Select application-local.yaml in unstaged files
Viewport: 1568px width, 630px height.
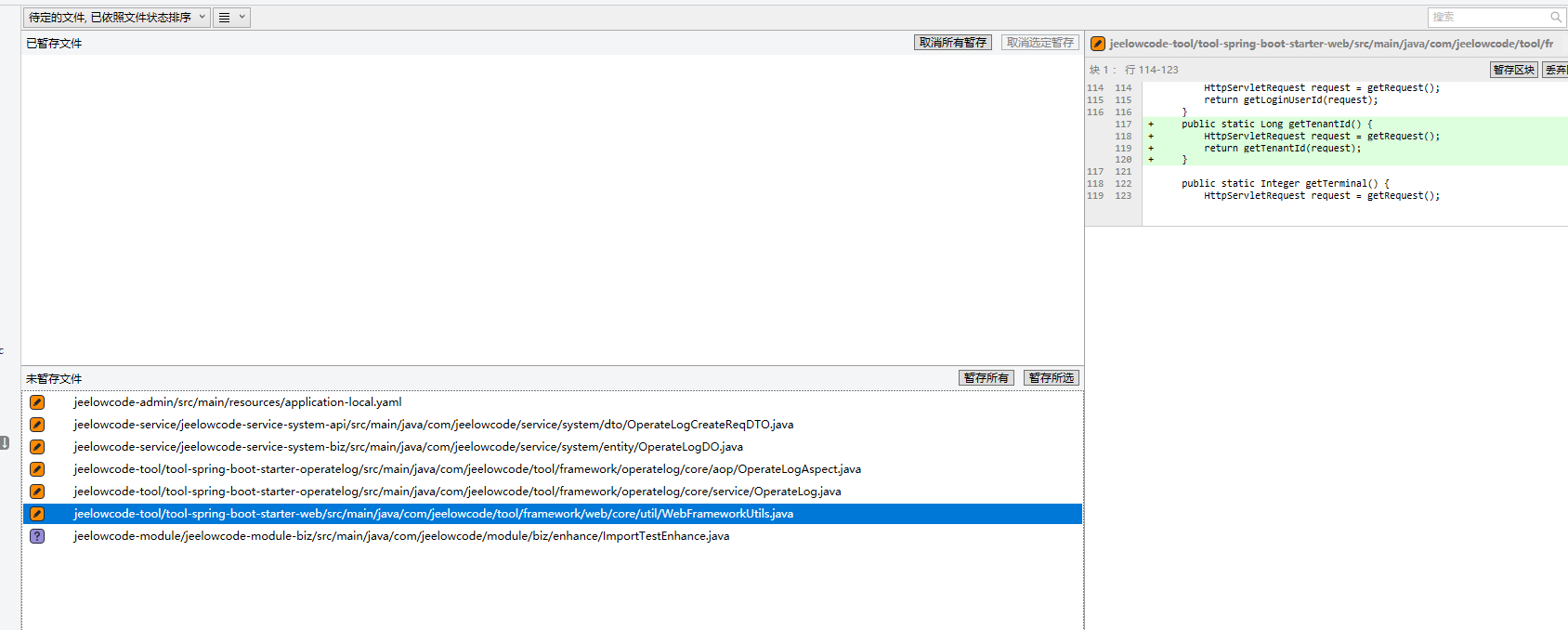click(238, 402)
